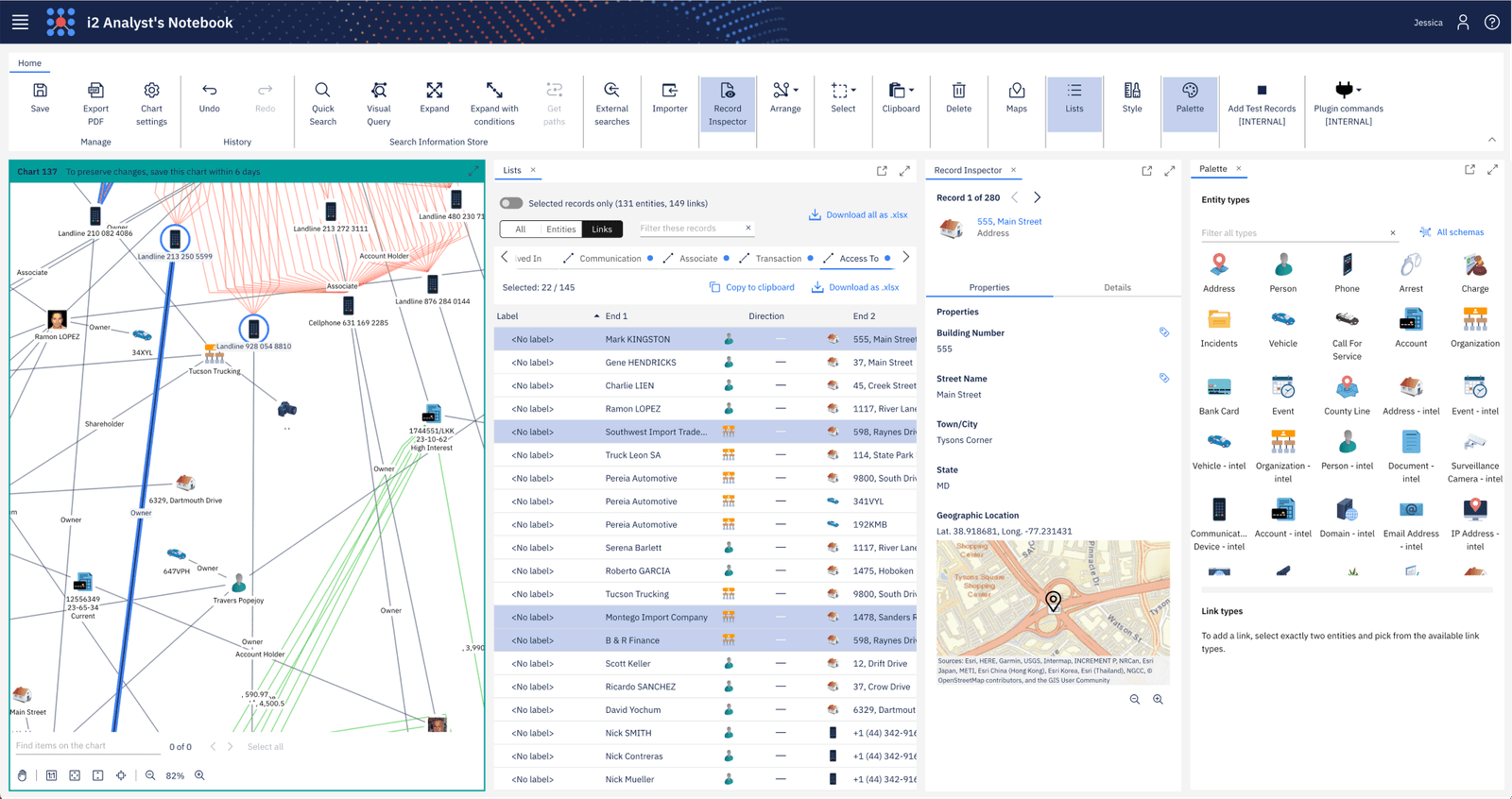Show All records segment

[520, 229]
